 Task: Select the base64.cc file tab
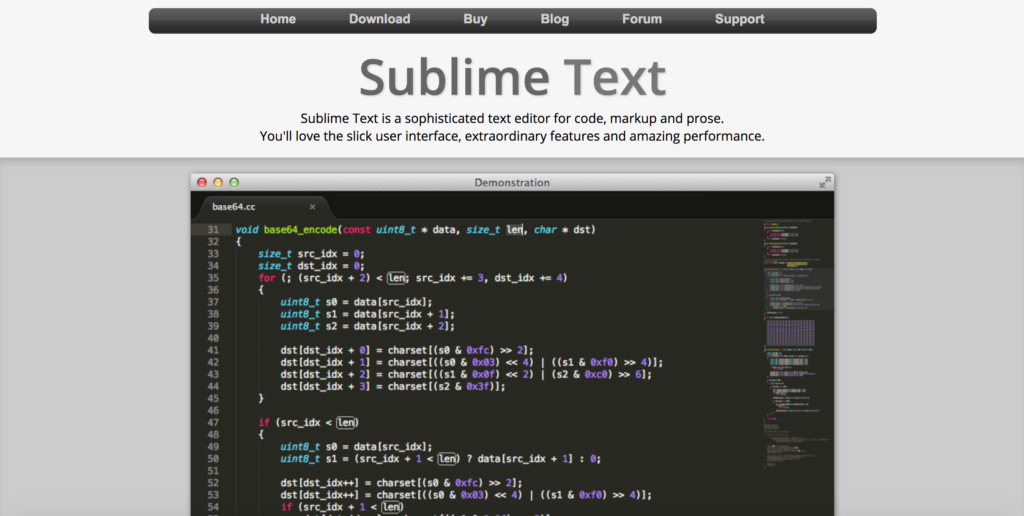coord(234,207)
